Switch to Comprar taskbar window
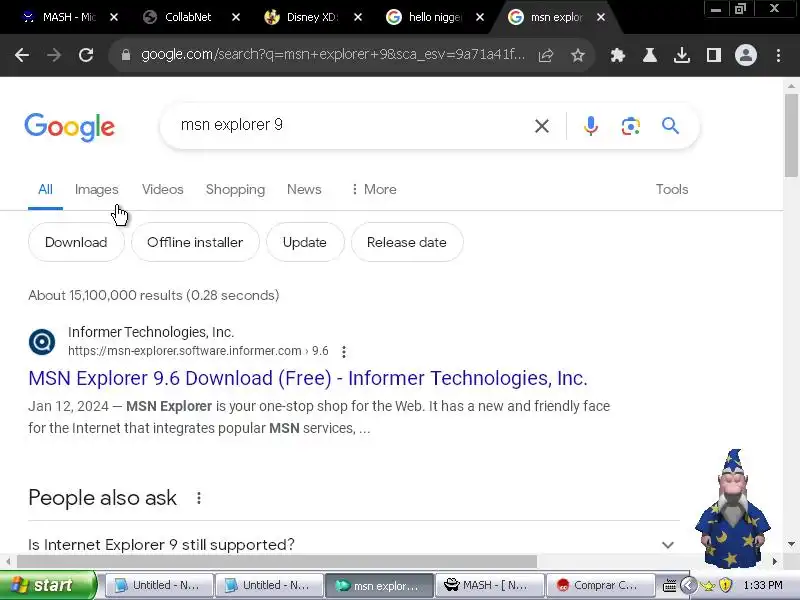This screenshot has width=800, height=600. click(x=600, y=585)
